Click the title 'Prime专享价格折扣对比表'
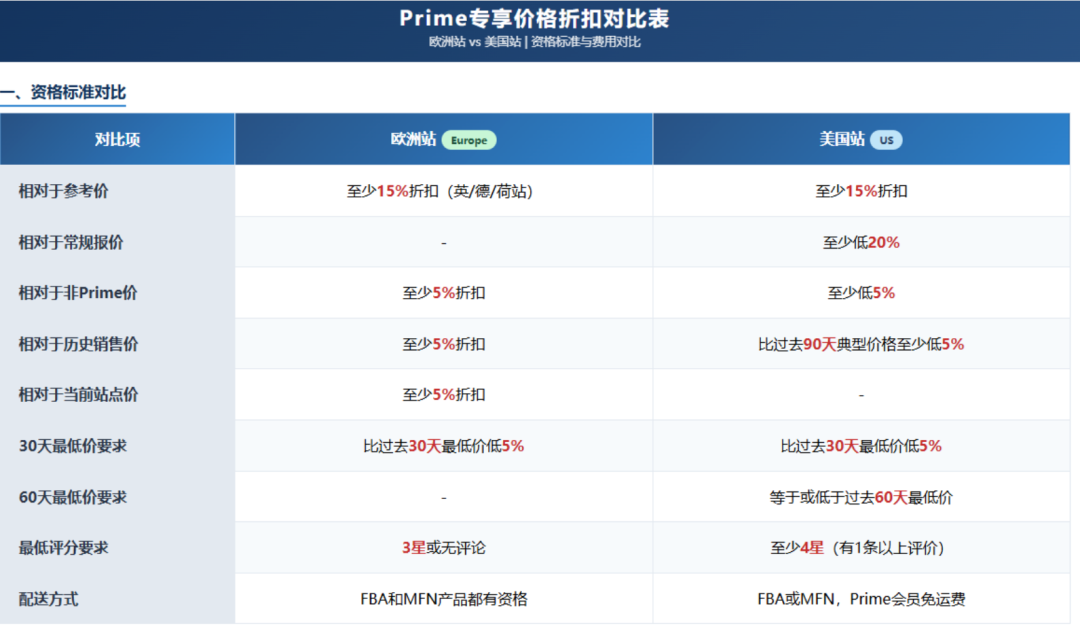This screenshot has height=626, width=1080. point(534,19)
